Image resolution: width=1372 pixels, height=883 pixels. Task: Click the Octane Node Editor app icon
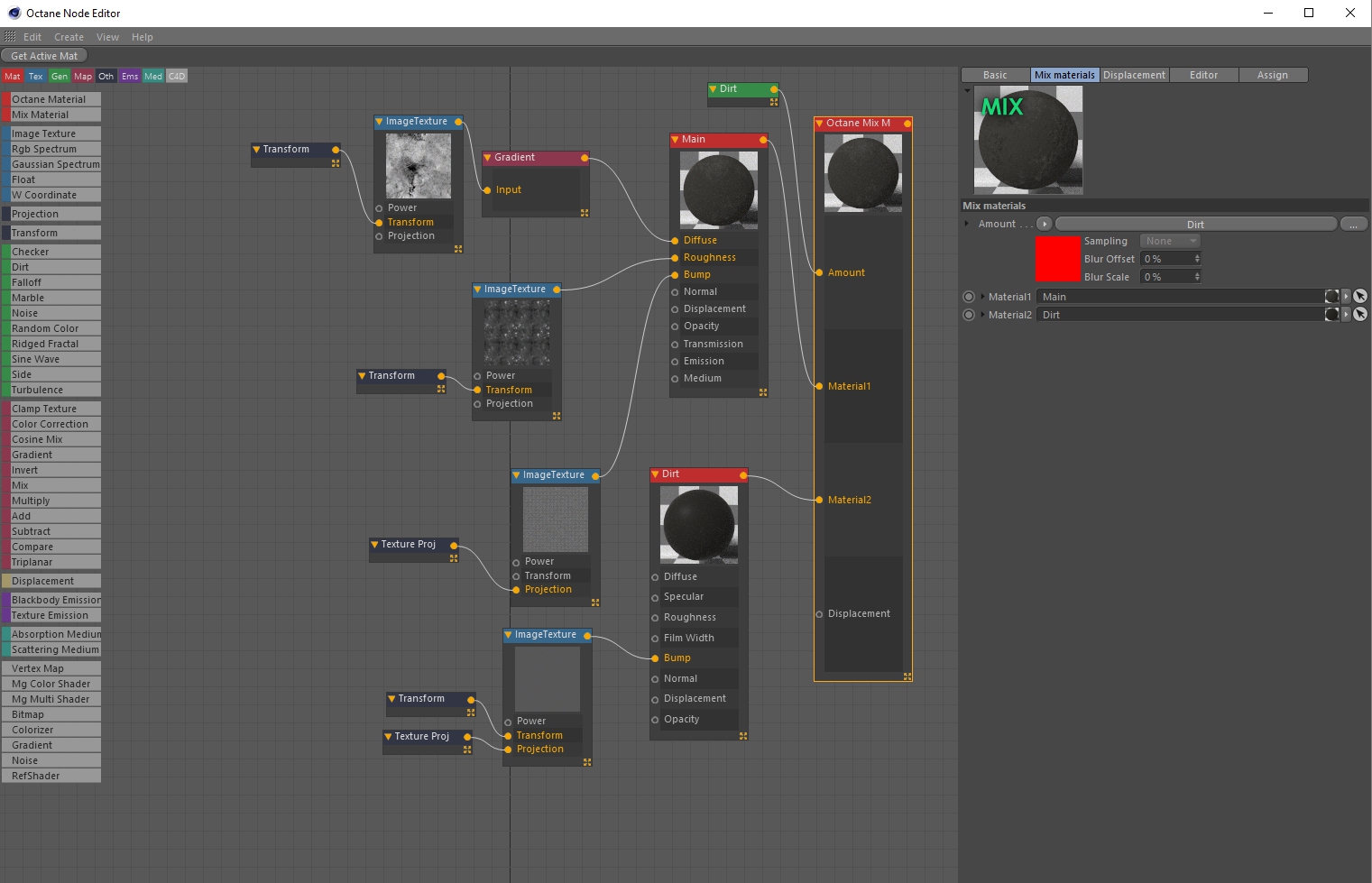(x=14, y=13)
